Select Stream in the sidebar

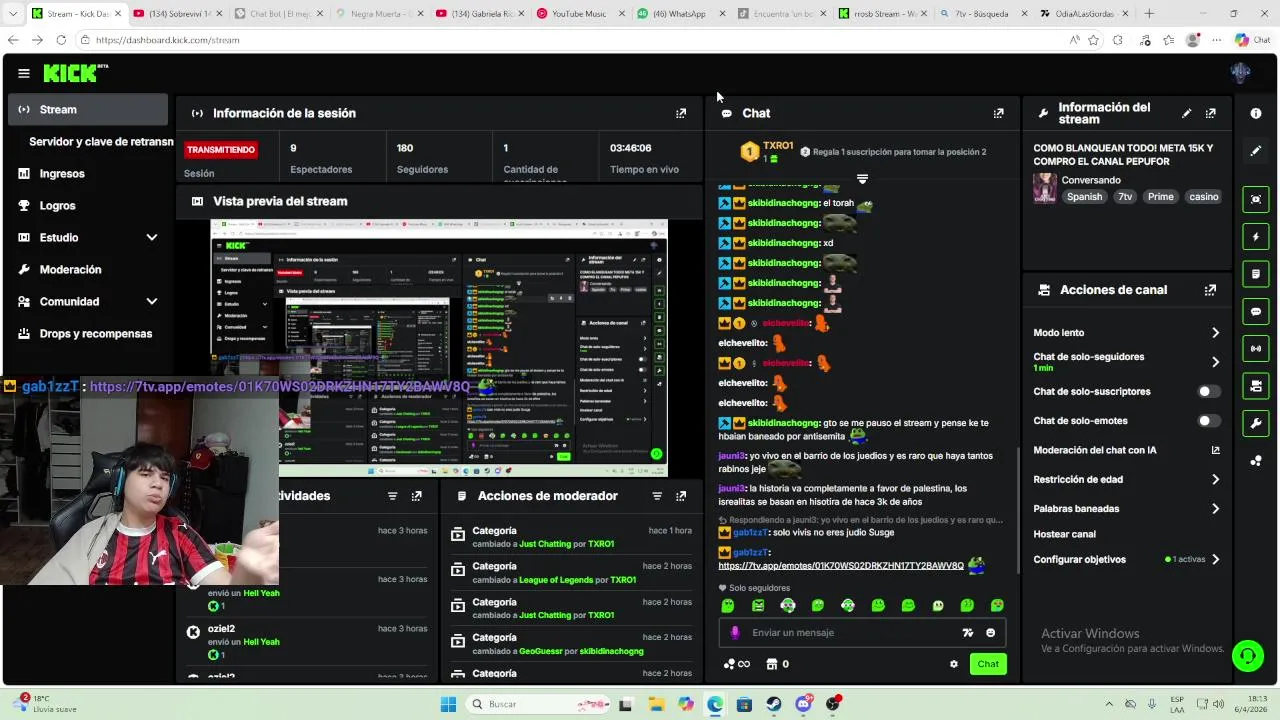tap(88, 110)
